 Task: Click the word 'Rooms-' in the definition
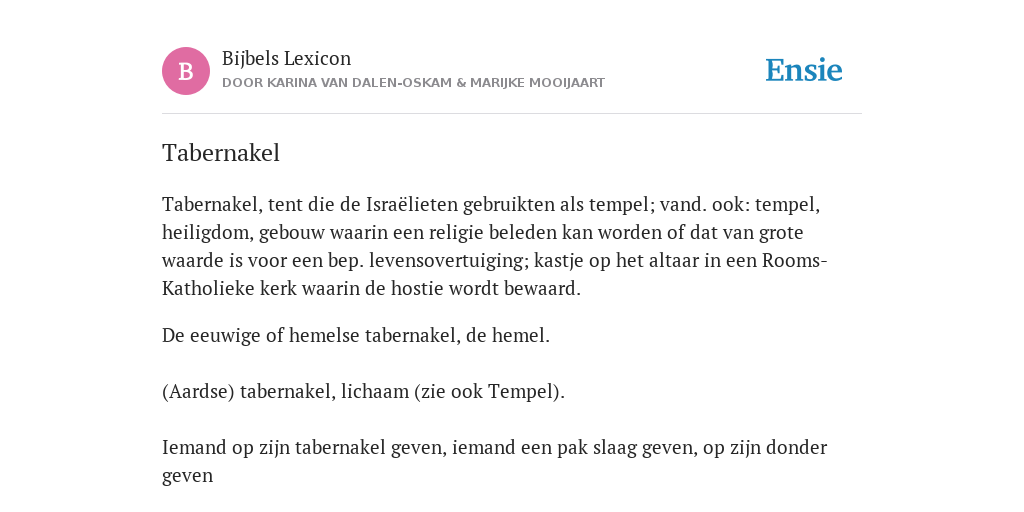click(795, 261)
